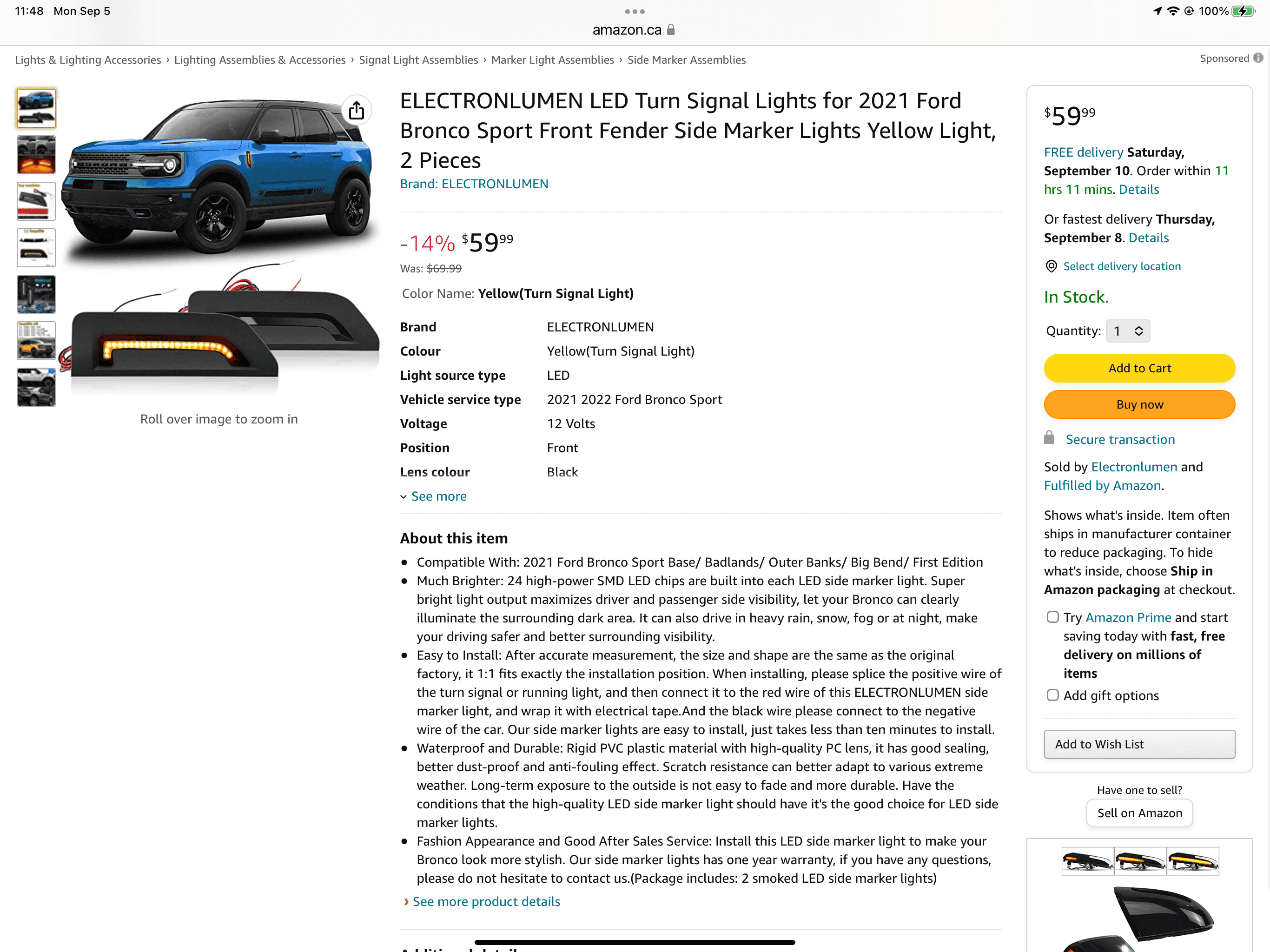Tap the battery icon in status bar
Screen dimensions: 1270x952
(1243, 11)
